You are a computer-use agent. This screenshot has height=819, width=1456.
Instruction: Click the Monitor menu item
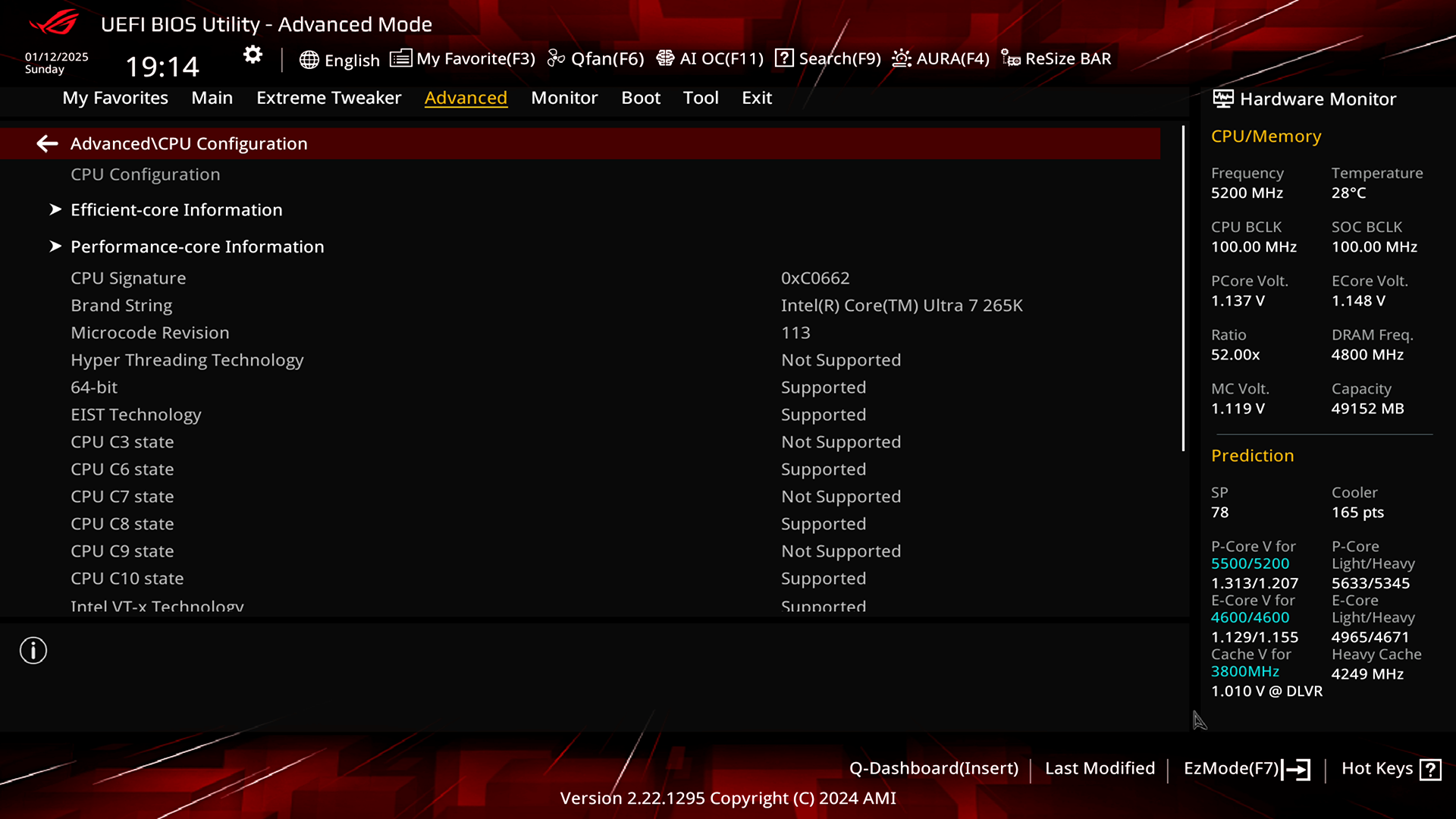tap(564, 97)
